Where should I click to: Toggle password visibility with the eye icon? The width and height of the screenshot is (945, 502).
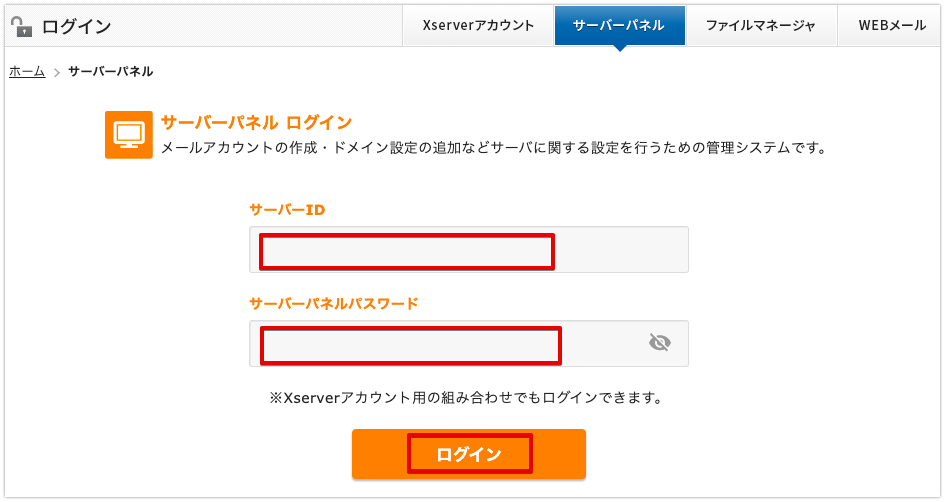coord(660,343)
